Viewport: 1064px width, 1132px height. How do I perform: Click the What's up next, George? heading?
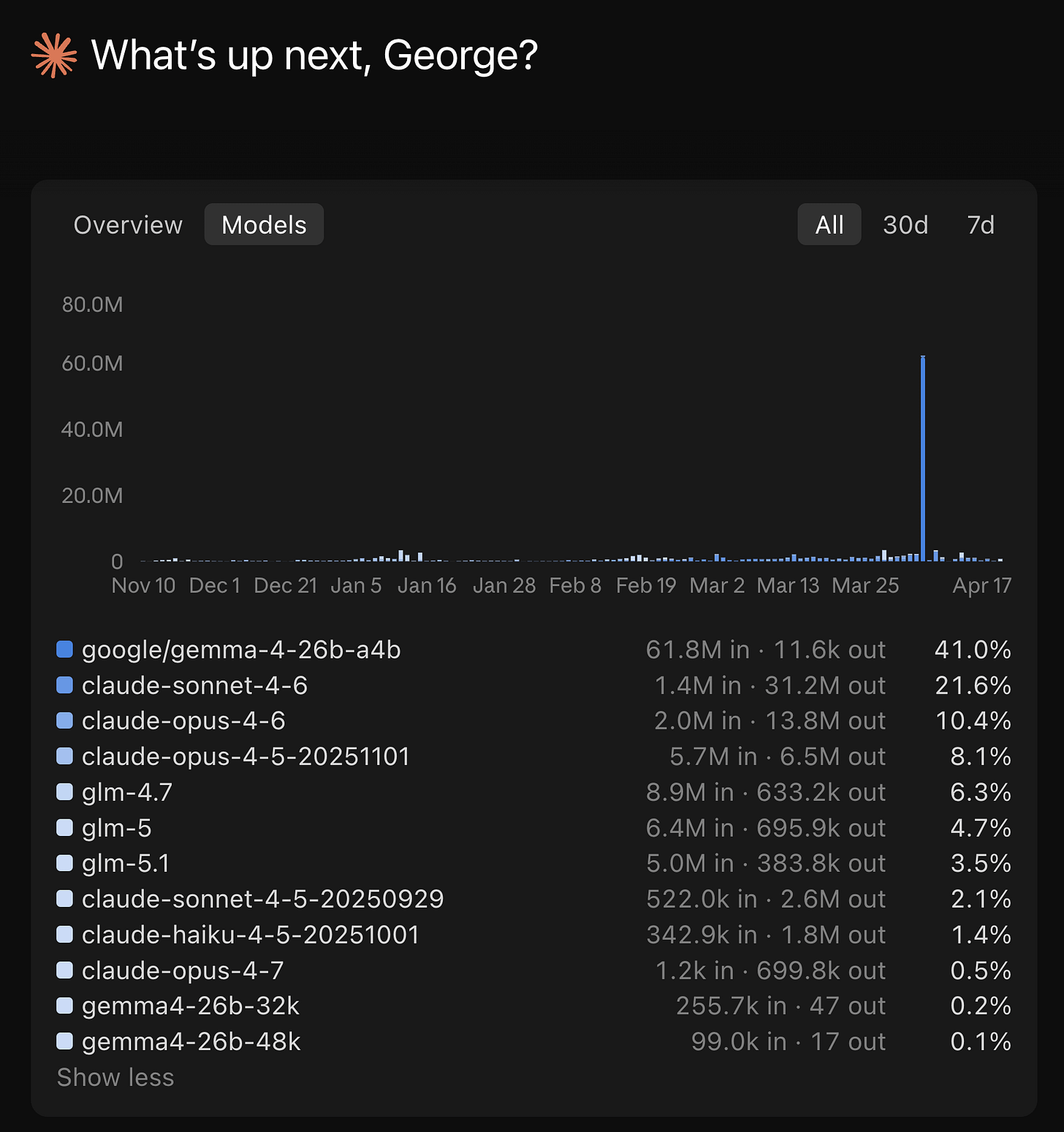[x=314, y=56]
